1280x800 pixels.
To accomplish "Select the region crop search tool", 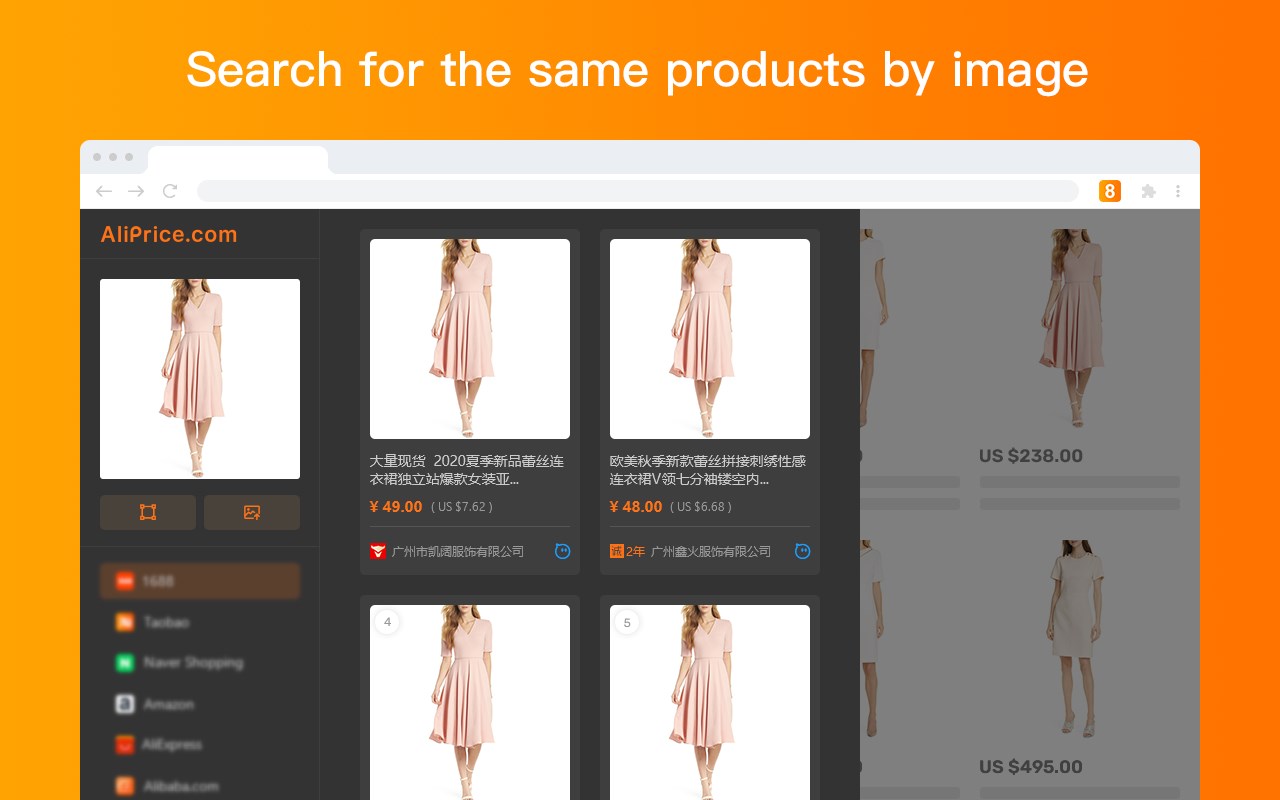I will [x=147, y=511].
